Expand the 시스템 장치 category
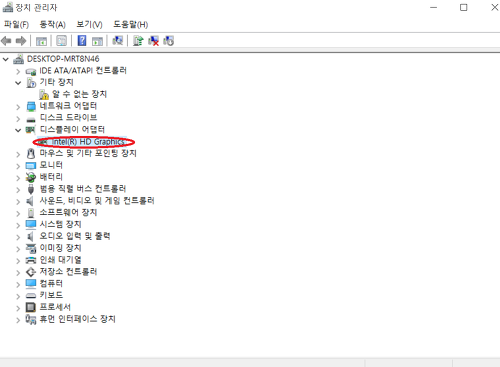The image size is (500, 367). click(x=18, y=225)
